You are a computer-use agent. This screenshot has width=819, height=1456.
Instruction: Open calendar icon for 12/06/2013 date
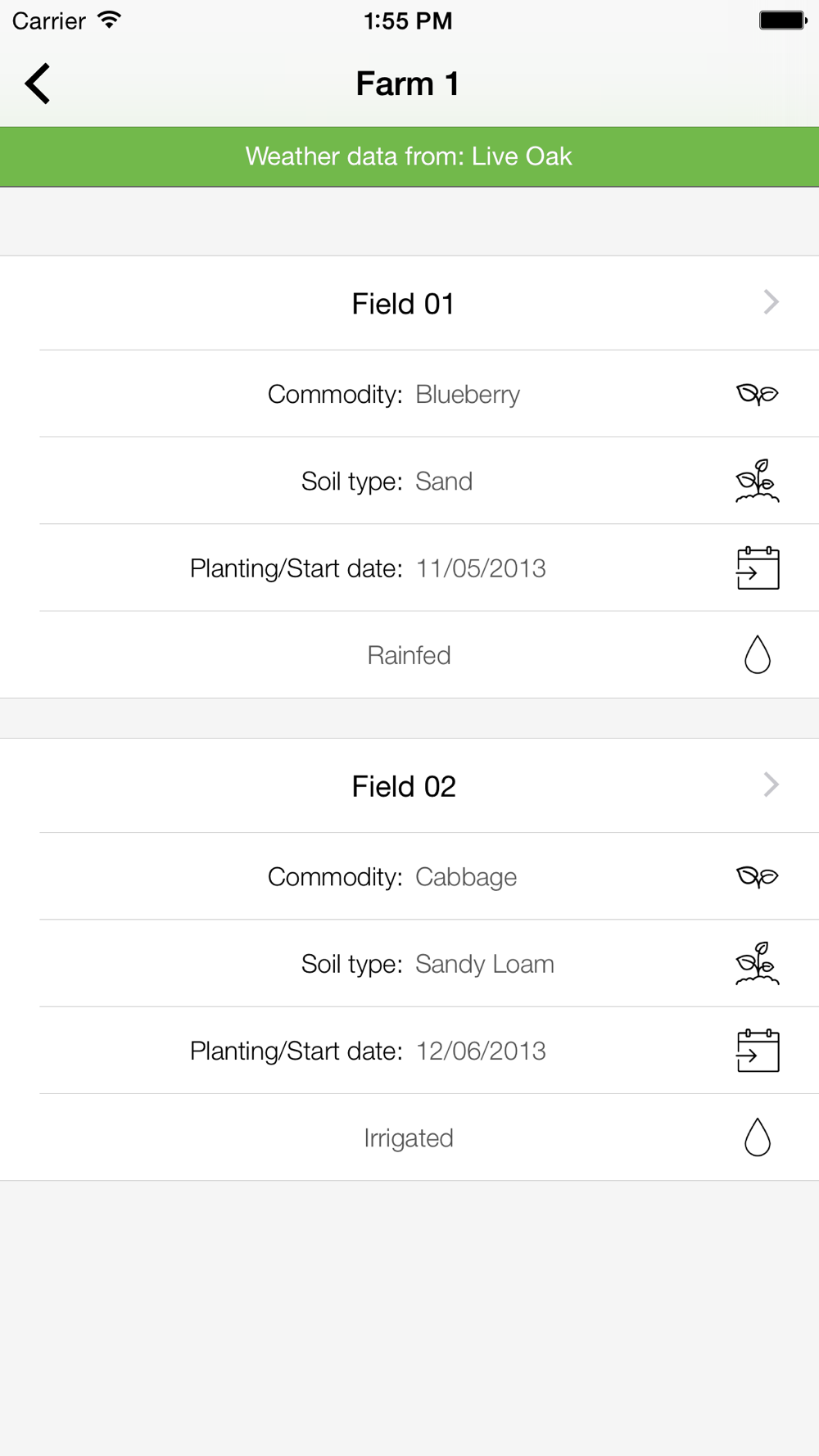coord(758,1050)
